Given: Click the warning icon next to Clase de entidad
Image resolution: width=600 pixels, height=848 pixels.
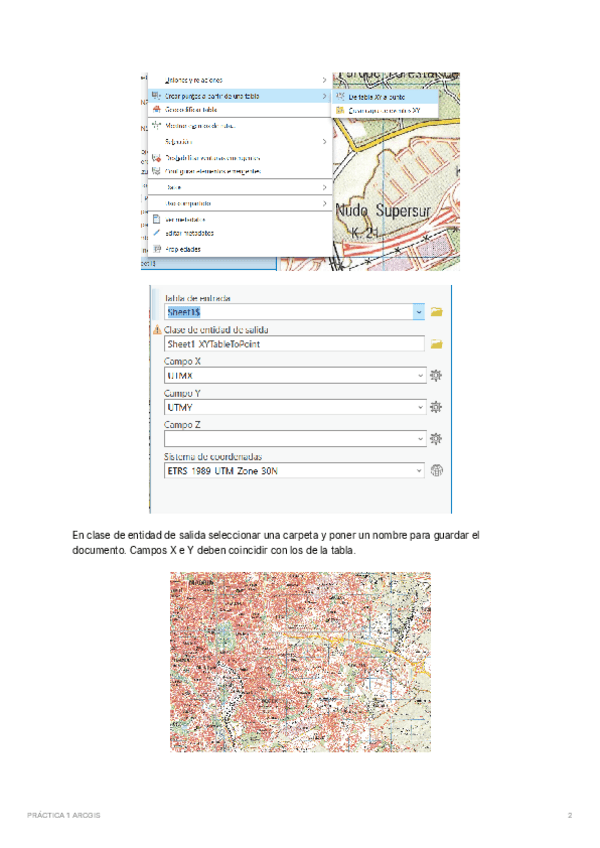Looking at the screenshot, I should pos(157,329).
